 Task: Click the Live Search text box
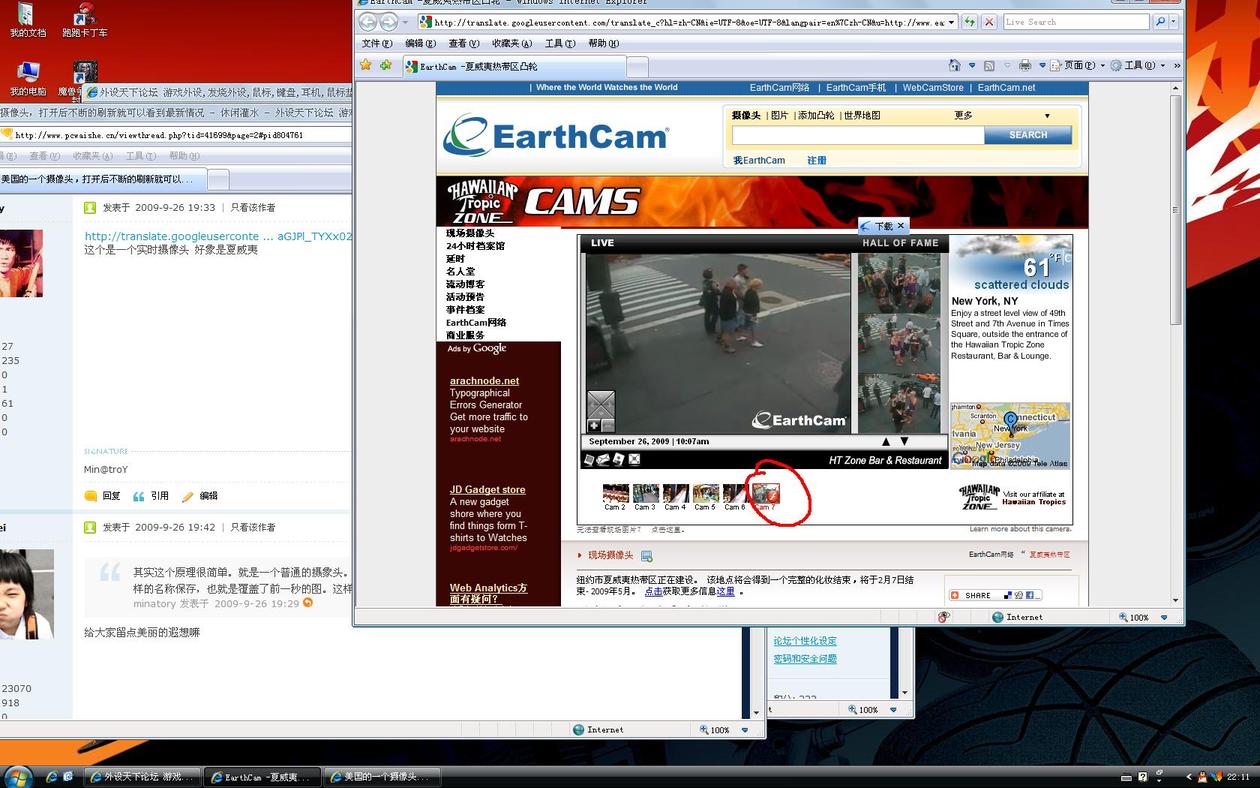coord(1076,22)
